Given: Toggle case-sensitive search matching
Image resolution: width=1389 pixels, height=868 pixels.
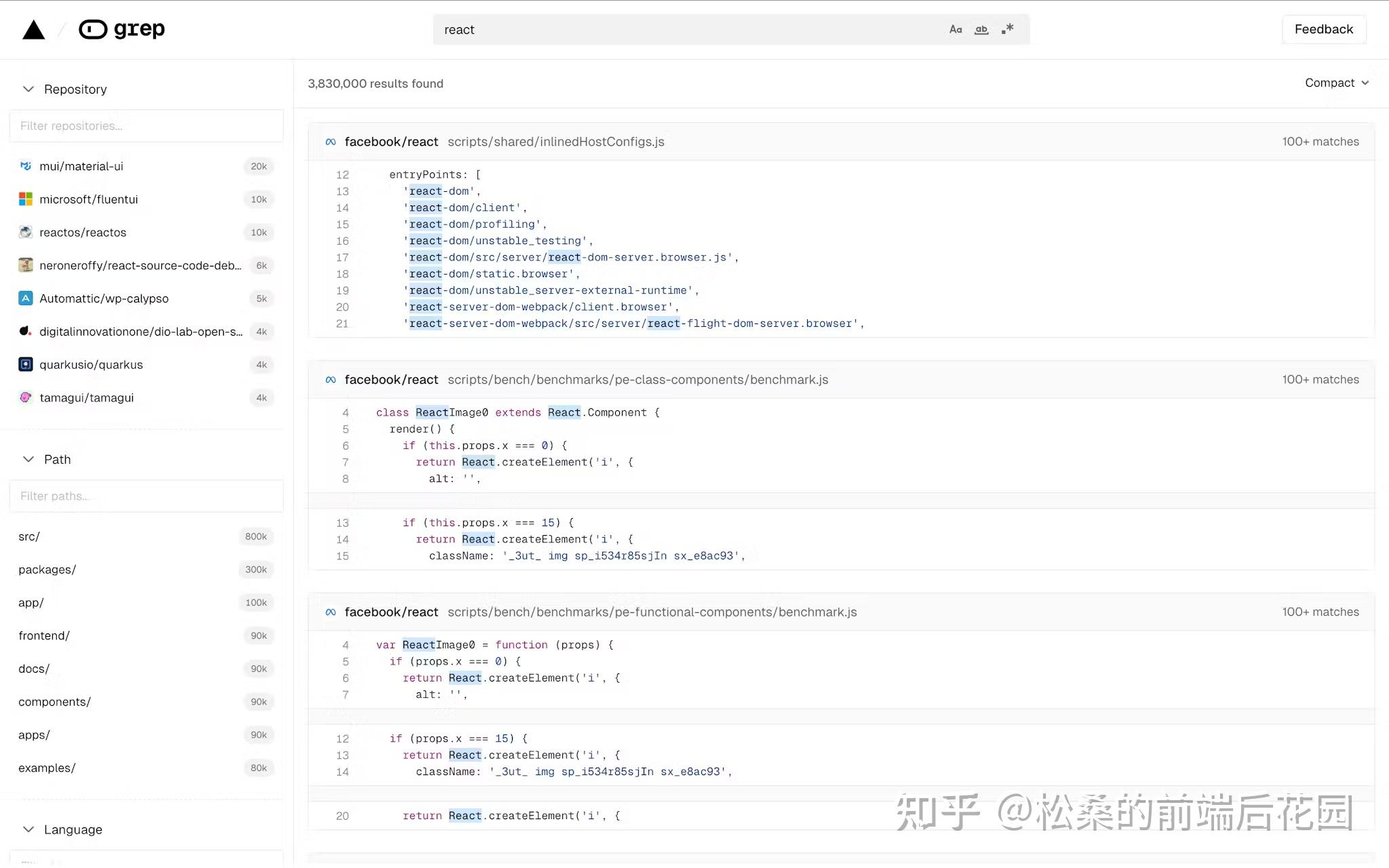Looking at the screenshot, I should pyautogui.click(x=956, y=29).
